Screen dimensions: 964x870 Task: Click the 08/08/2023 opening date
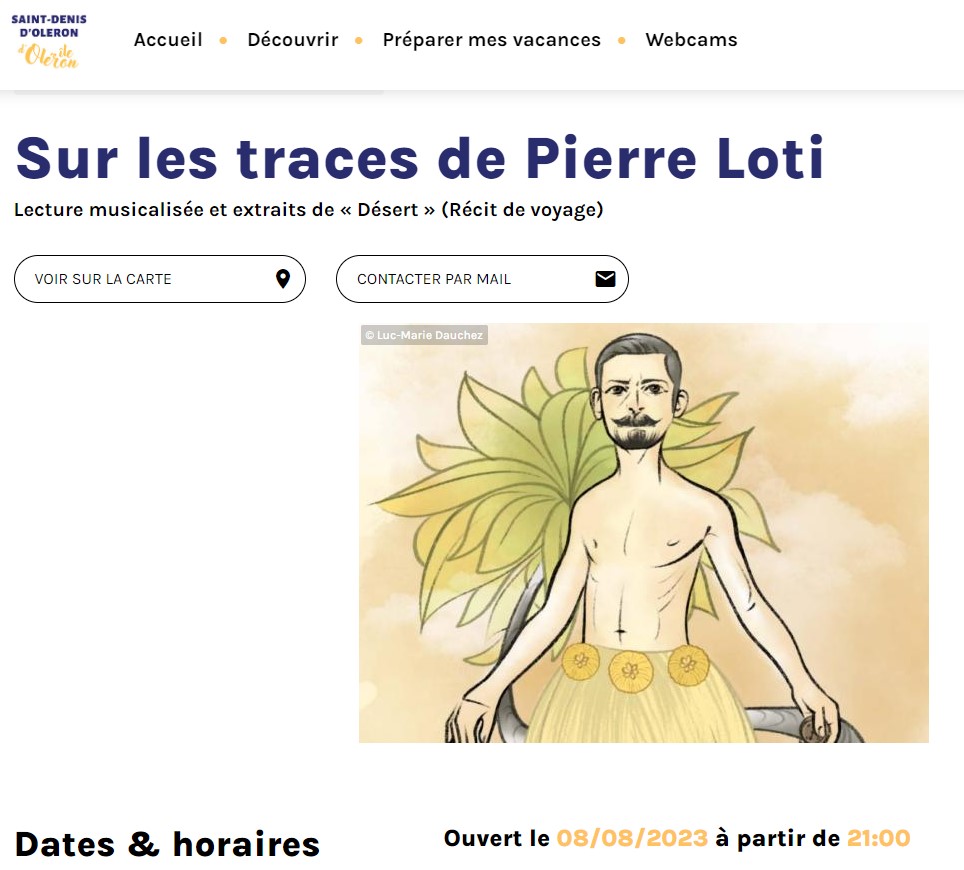coord(632,838)
